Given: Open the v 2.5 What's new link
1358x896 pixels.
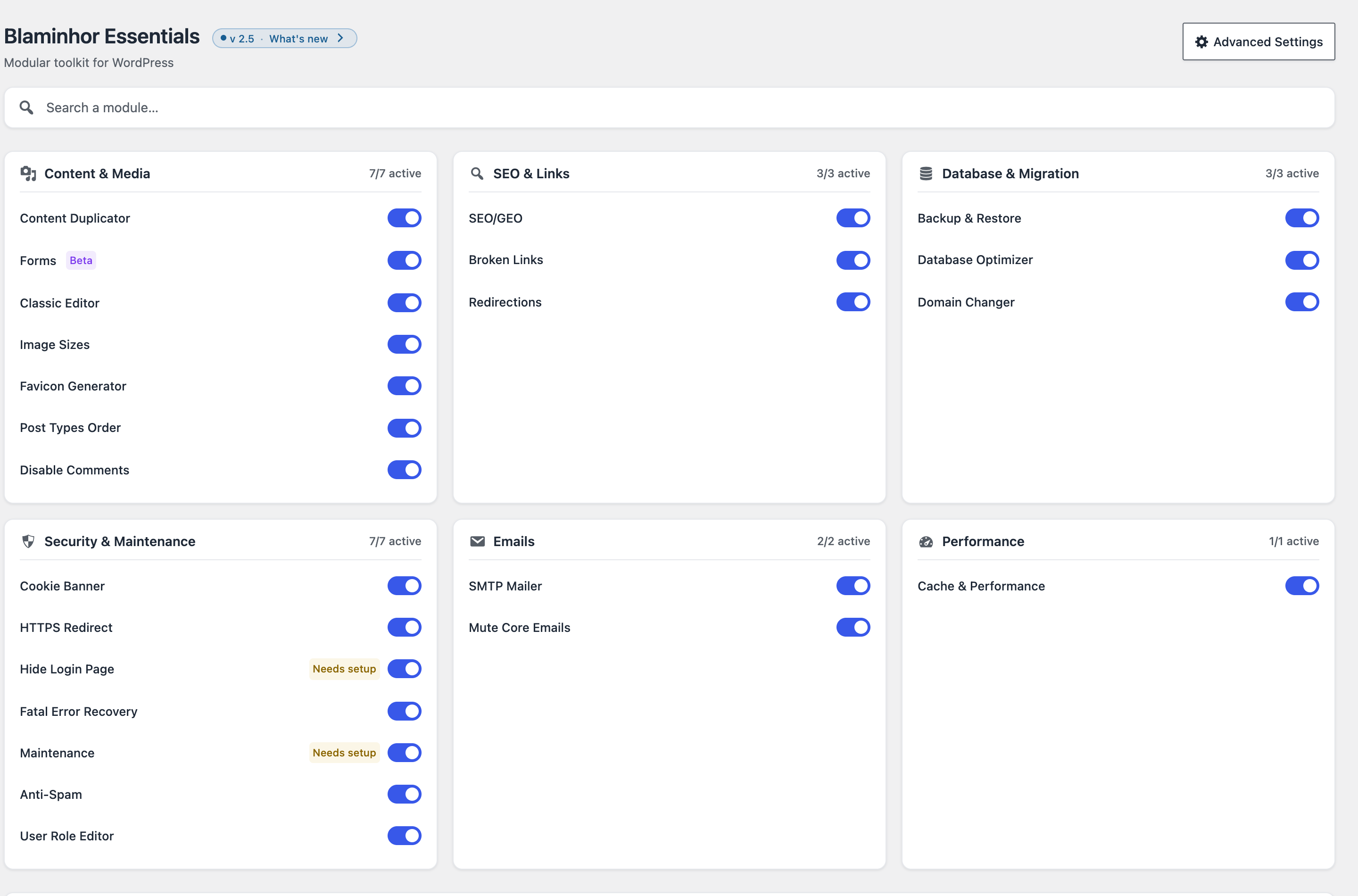Looking at the screenshot, I should click(284, 38).
